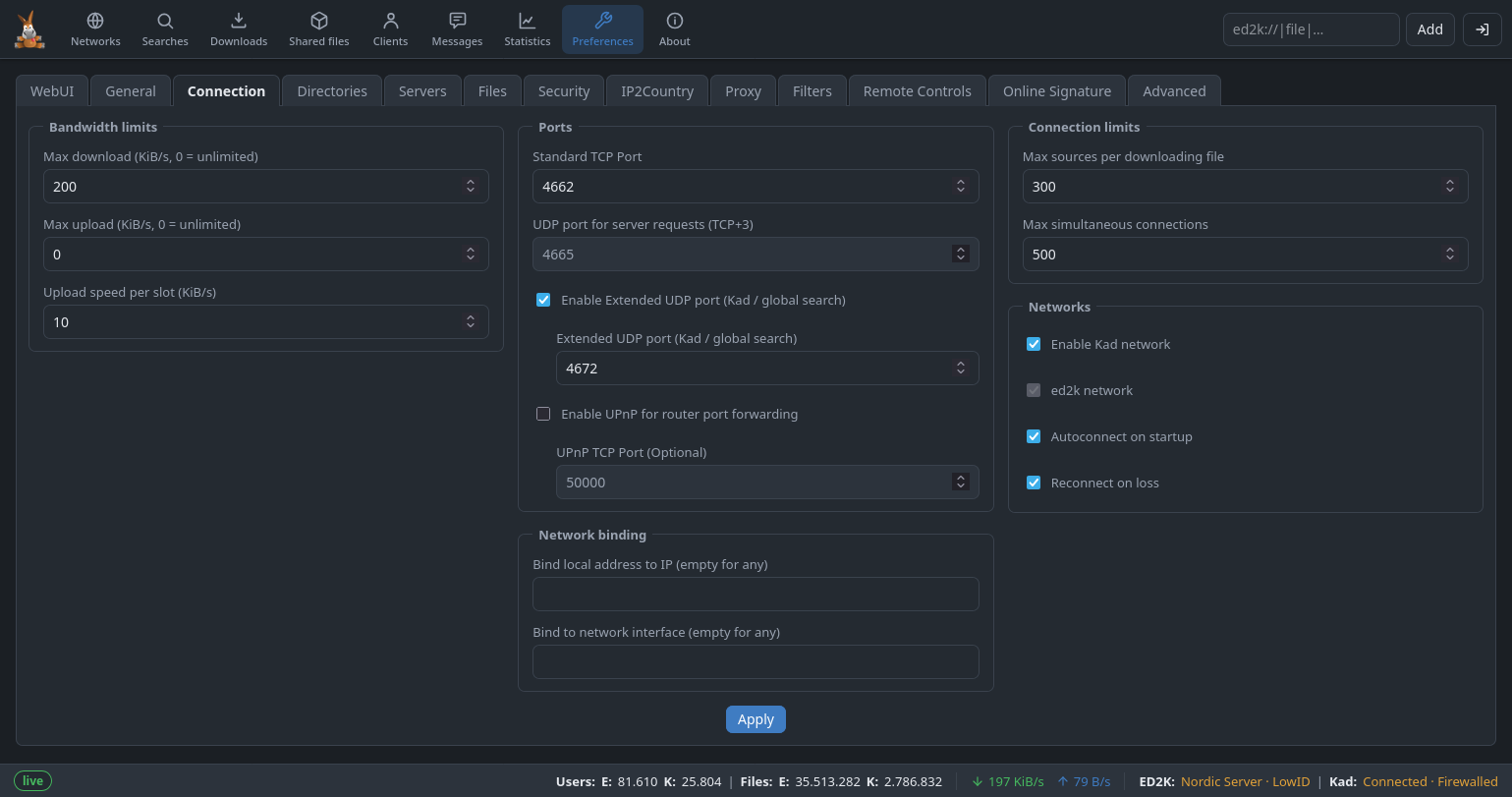Viewport: 1512px width, 797px height.
Task: Open the Proxy tab
Action: pyautogui.click(x=744, y=90)
